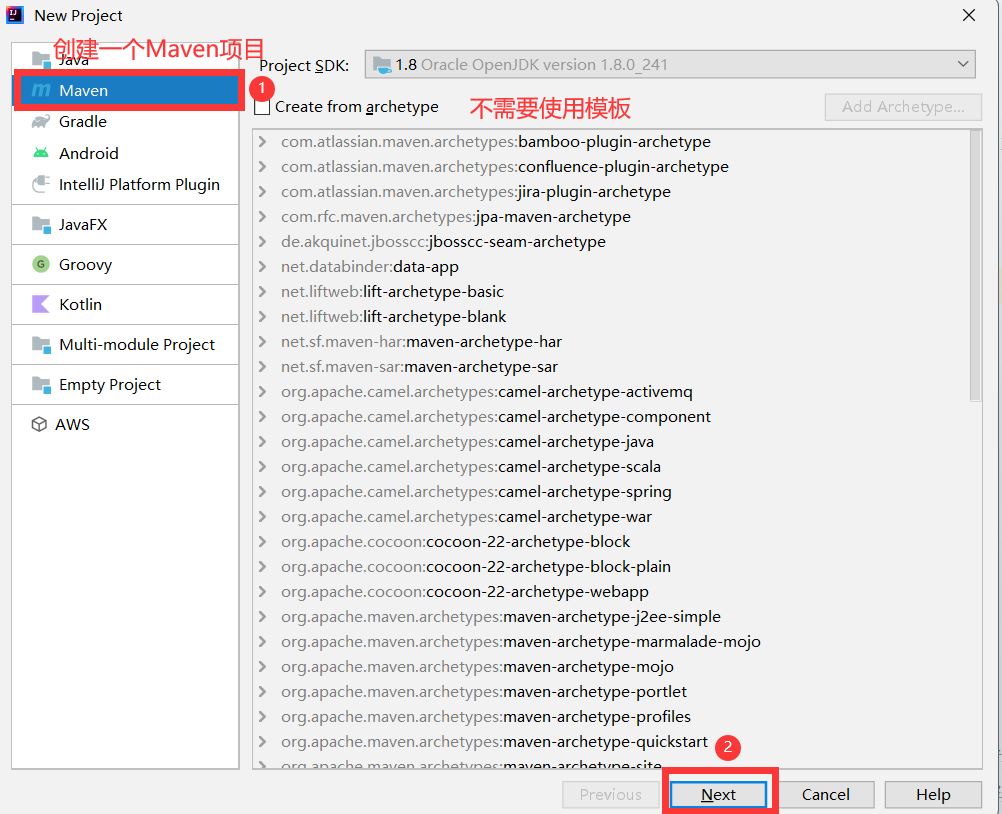1002x814 pixels.
Task: Click the Cancel button
Action: 826,794
